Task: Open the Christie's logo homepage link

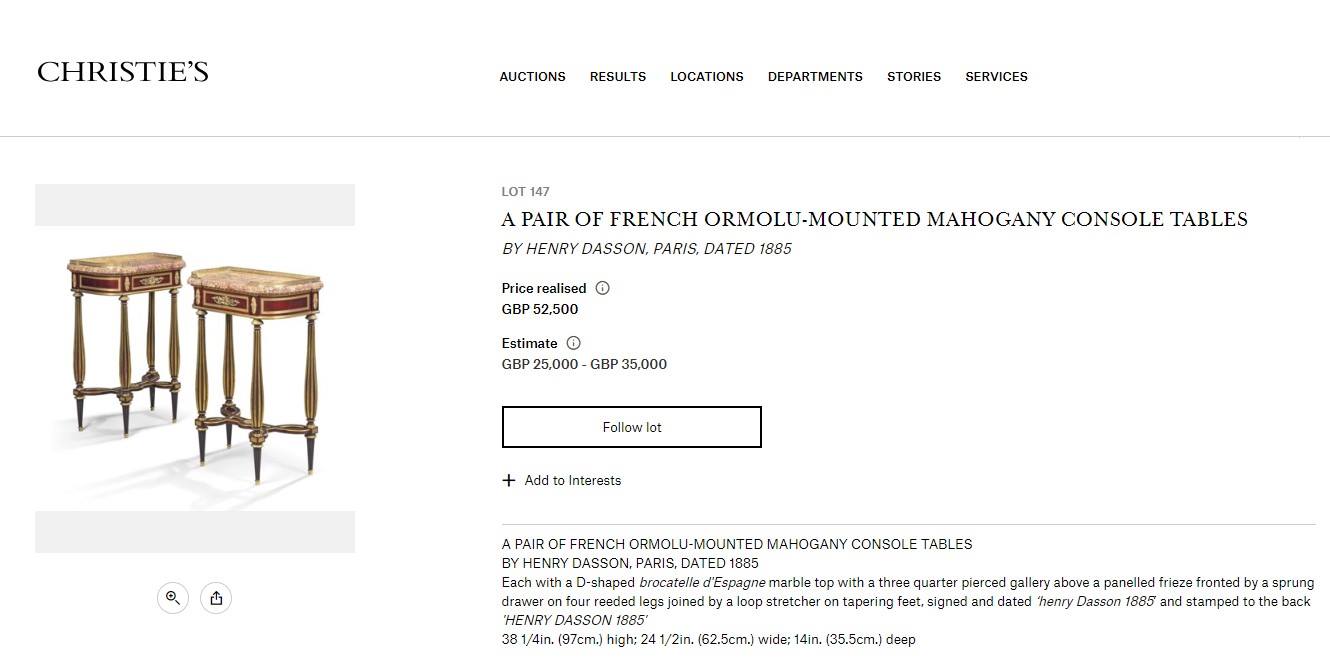Action: tap(123, 72)
